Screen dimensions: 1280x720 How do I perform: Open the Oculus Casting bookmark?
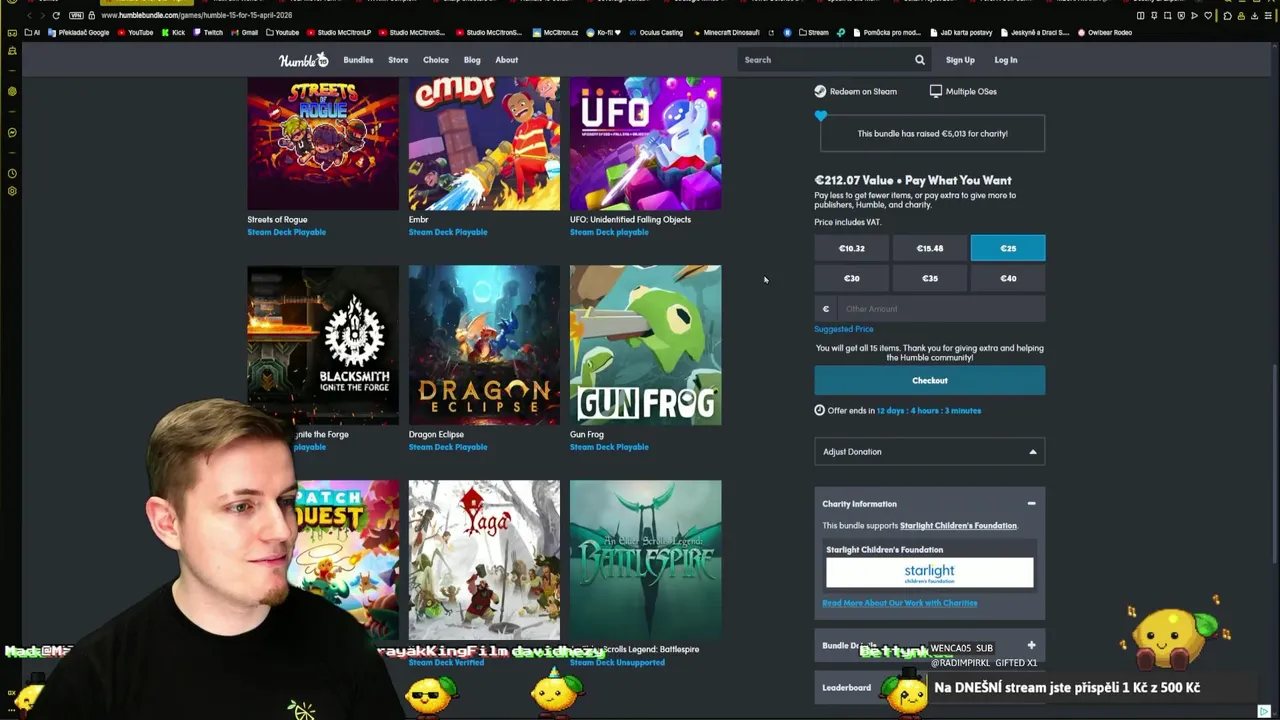coord(656,32)
